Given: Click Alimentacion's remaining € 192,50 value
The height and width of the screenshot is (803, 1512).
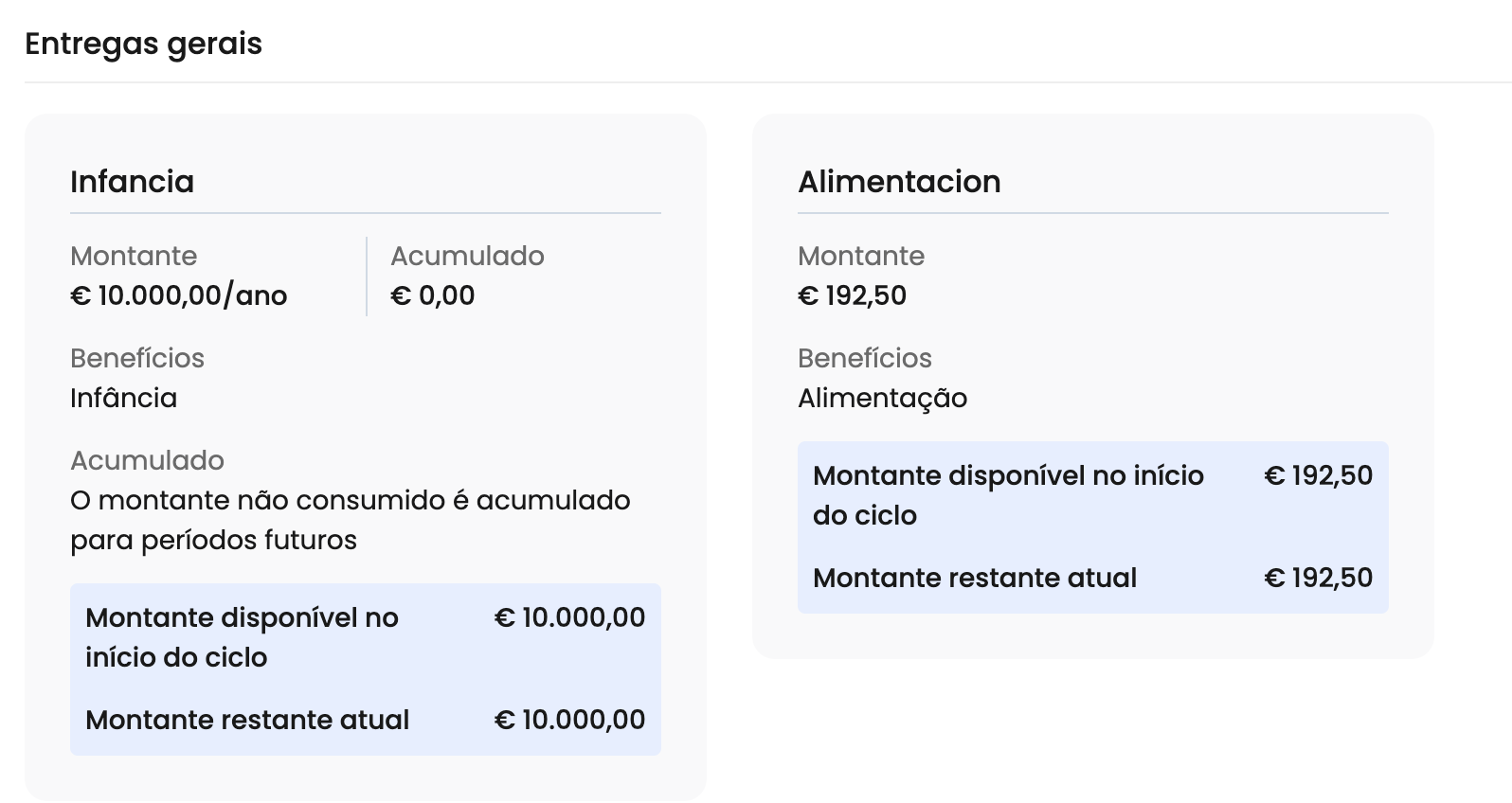Looking at the screenshot, I should coord(1318,578).
